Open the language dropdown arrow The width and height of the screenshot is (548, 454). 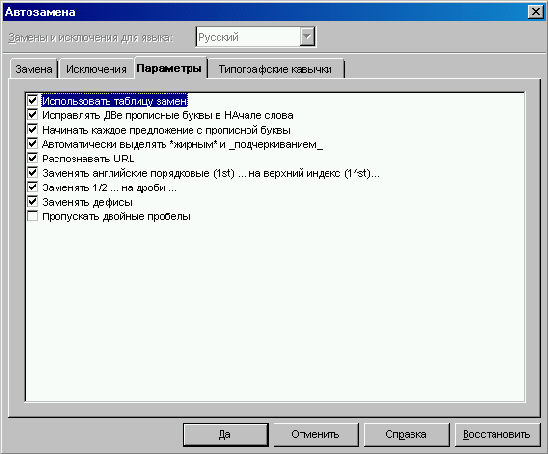307,37
